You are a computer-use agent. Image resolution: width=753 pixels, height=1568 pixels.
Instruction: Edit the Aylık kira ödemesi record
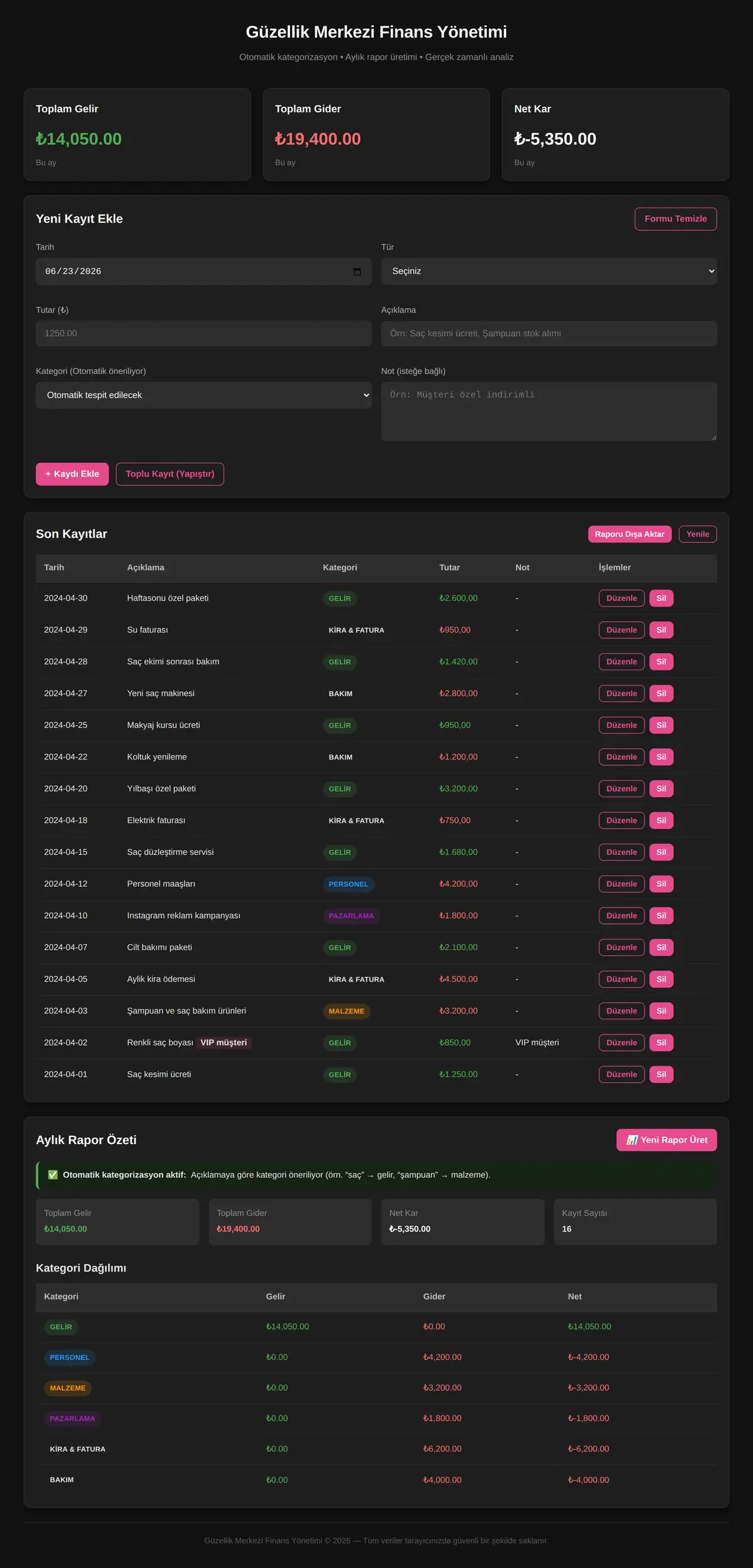point(621,979)
